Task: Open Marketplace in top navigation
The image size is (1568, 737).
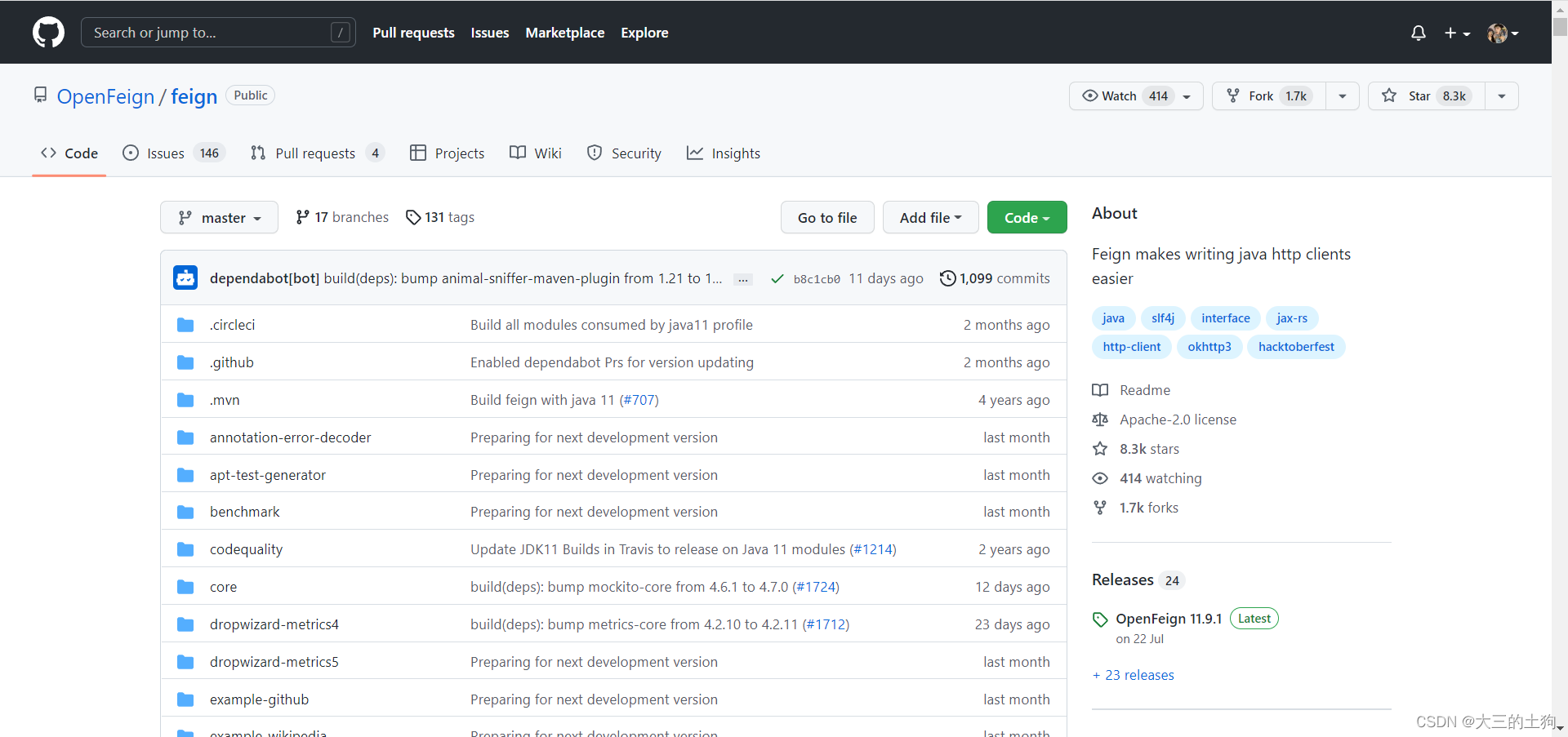Action: click(565, 33)
